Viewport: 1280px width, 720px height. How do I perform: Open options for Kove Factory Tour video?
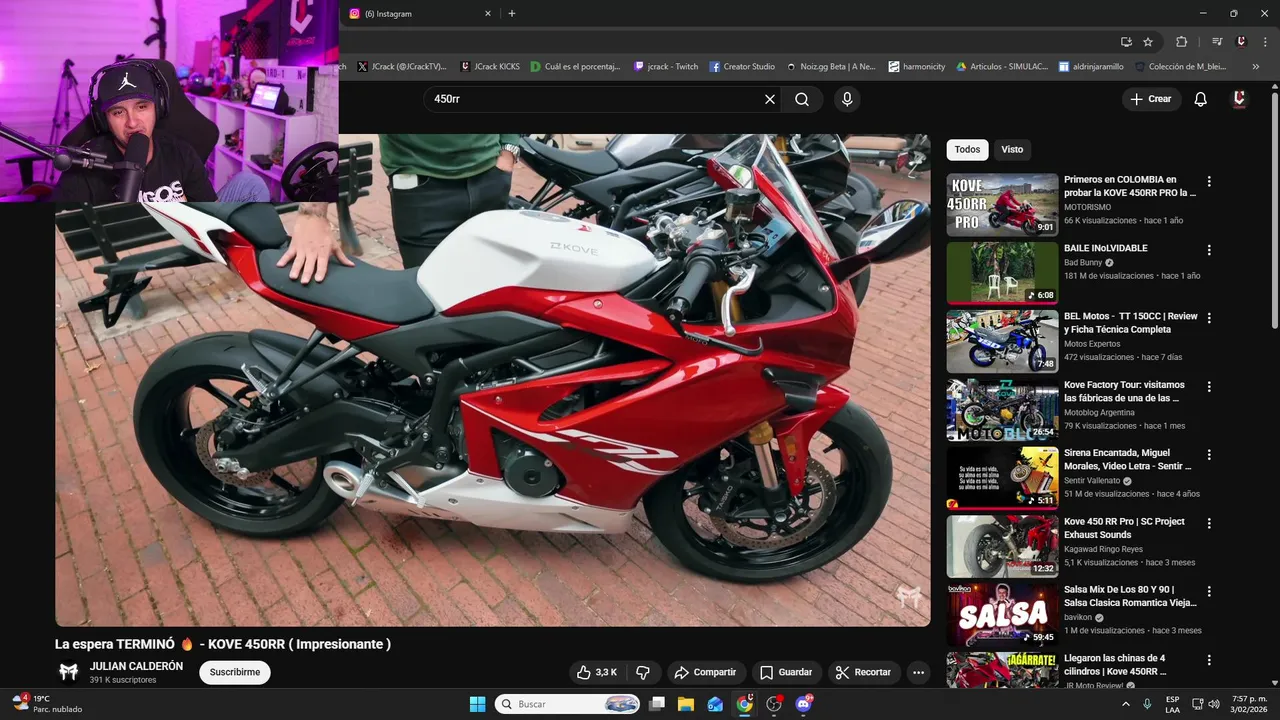pyautogui.click(x=1209, y=387)
